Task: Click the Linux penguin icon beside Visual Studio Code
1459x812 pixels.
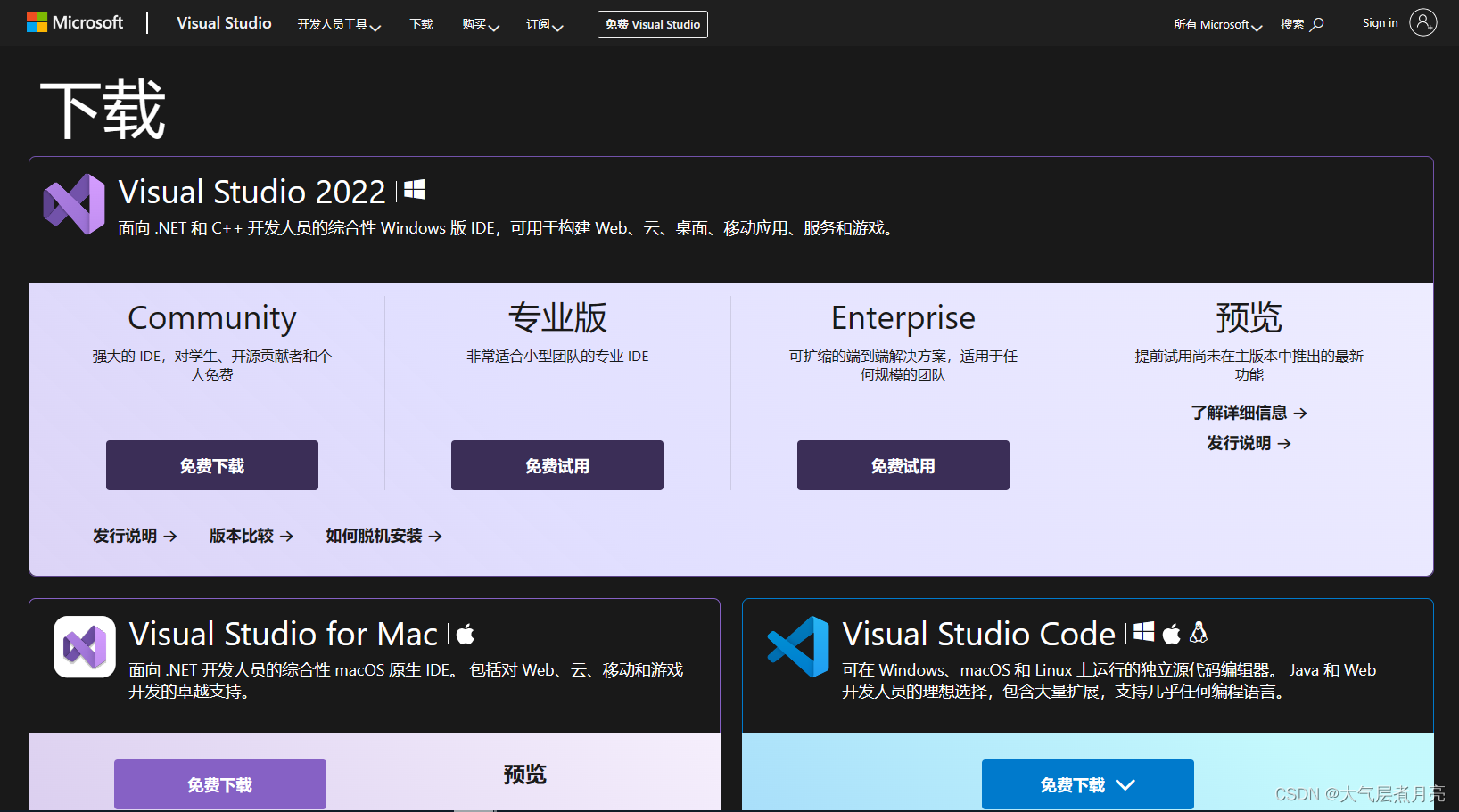Action: click(1199, 633)
